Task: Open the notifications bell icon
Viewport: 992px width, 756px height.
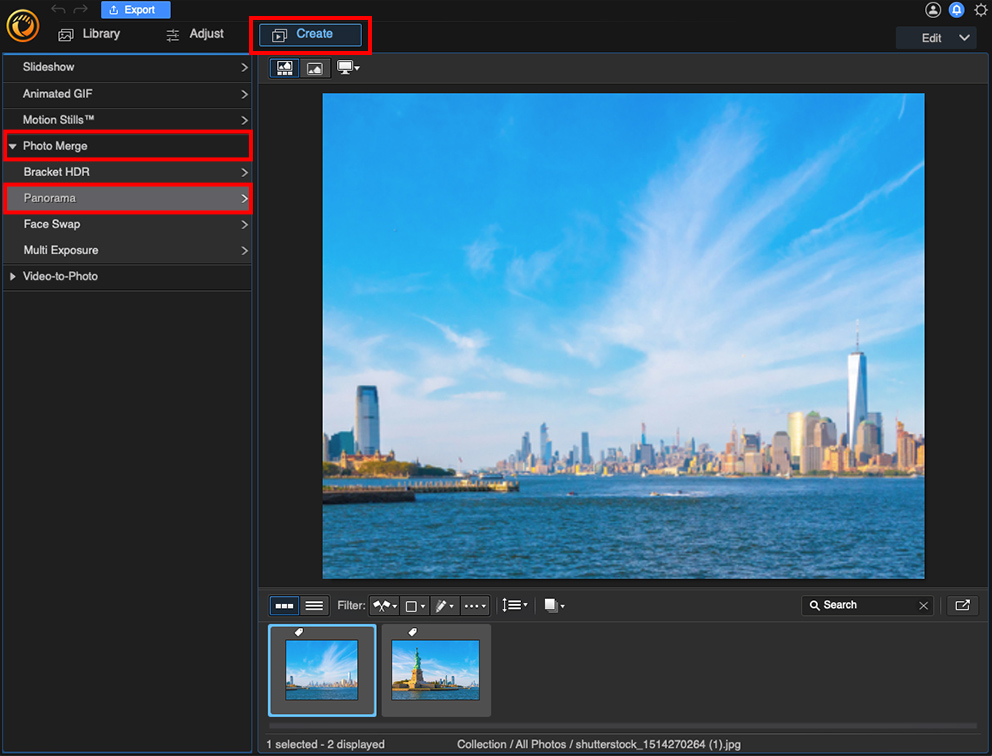Action: coord(956,10)
